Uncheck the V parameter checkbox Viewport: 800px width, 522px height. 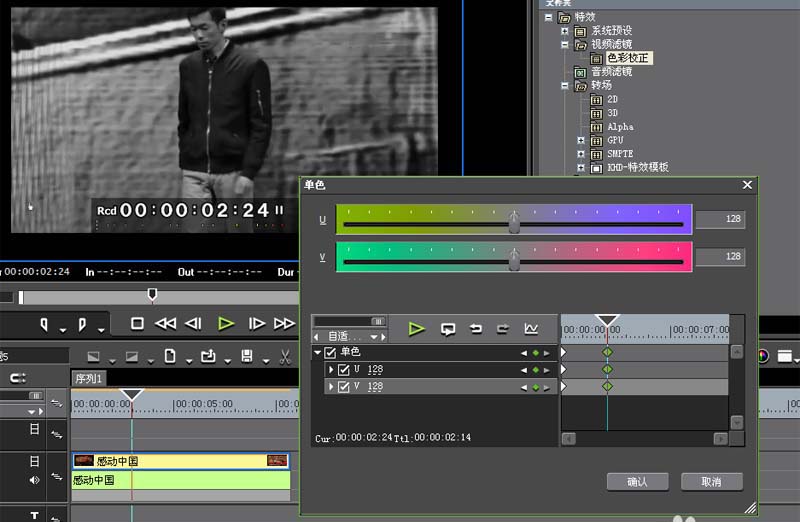tap(344, 387)
